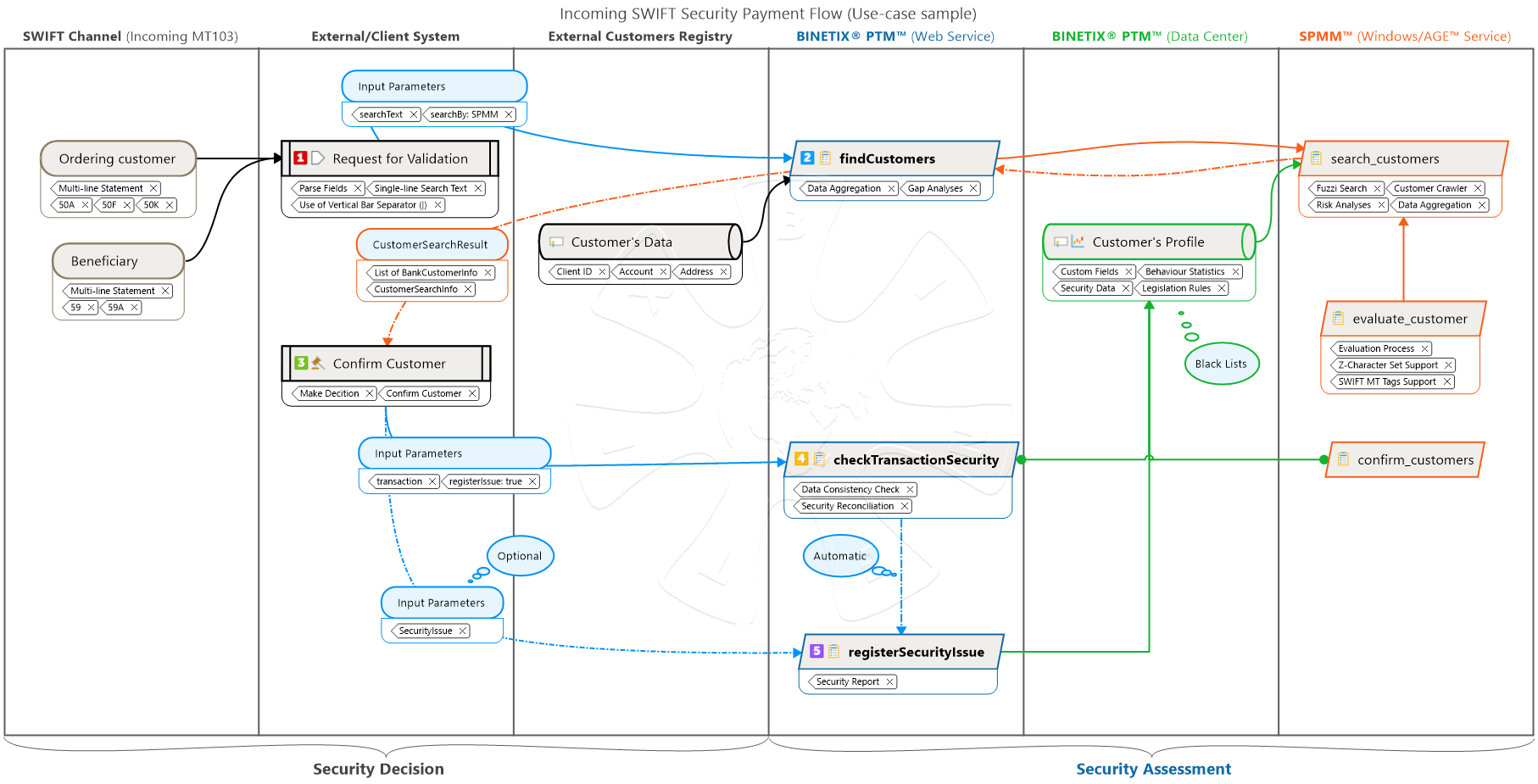Select the evaluate_customer node
The height and width of the screenshot is (784, 1538).
1403,319
